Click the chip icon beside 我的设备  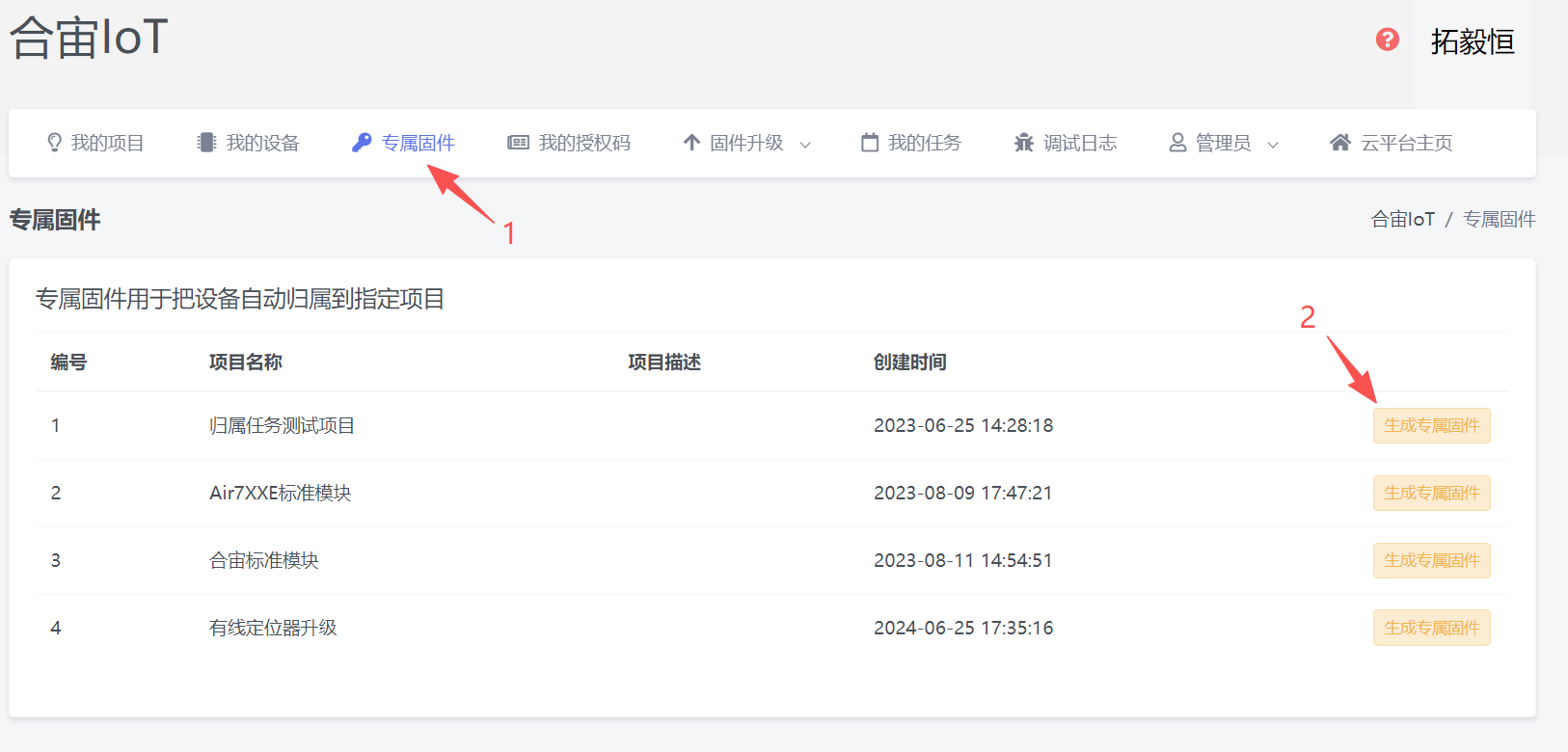[206, 143]
